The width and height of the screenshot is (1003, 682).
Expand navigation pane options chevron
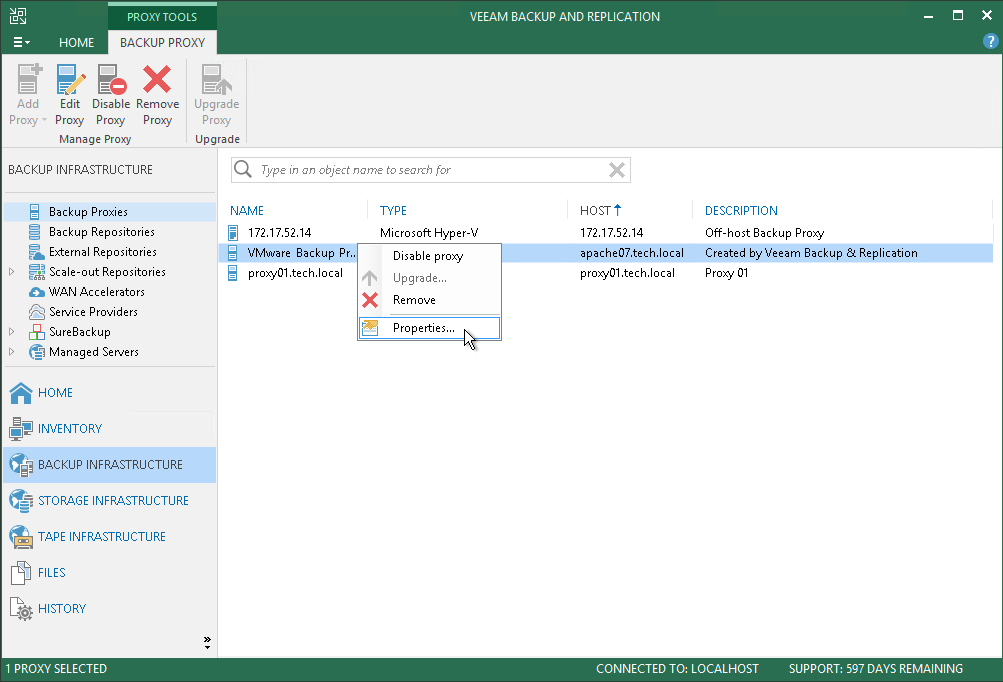click(x=207, y=643)
